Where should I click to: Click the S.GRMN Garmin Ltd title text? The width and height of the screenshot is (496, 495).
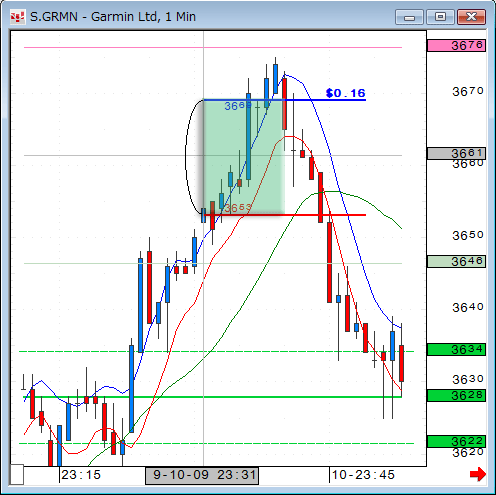click(113, 17)
